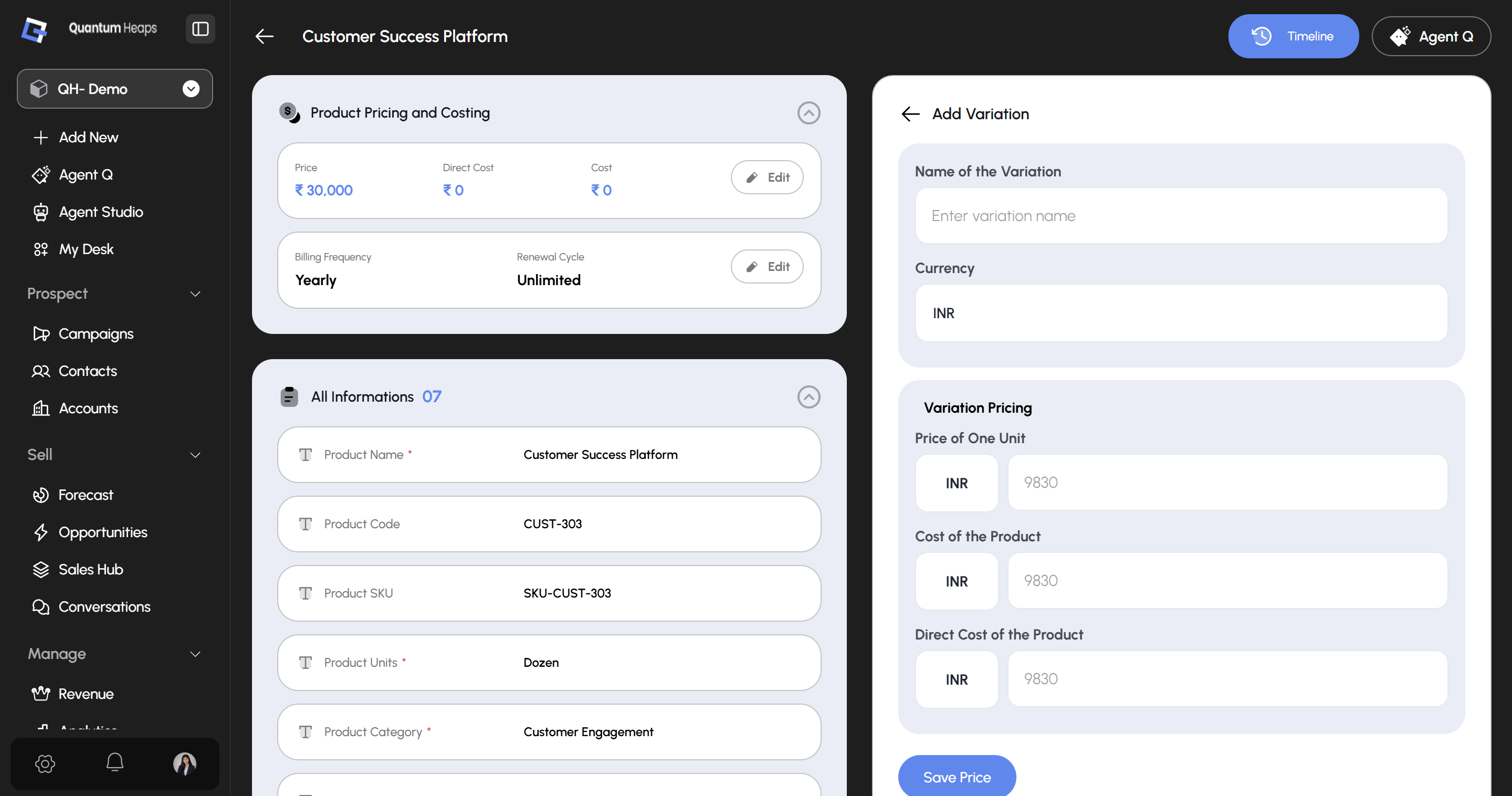
Task: Launch Agent Q from the top bar
Action: [x=1431, y=36]
